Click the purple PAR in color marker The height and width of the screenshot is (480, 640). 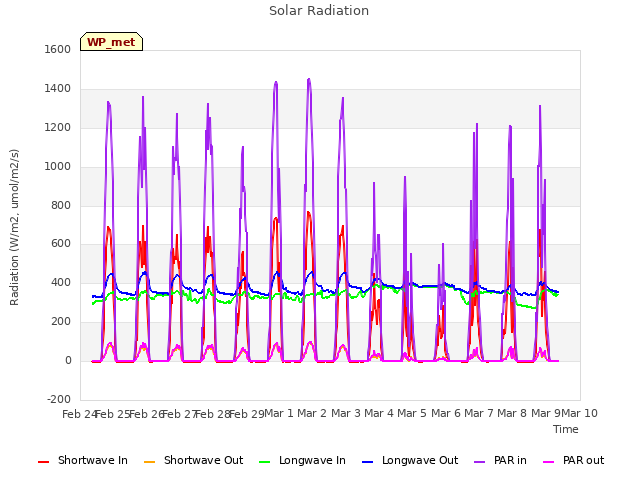coord(480,462)
